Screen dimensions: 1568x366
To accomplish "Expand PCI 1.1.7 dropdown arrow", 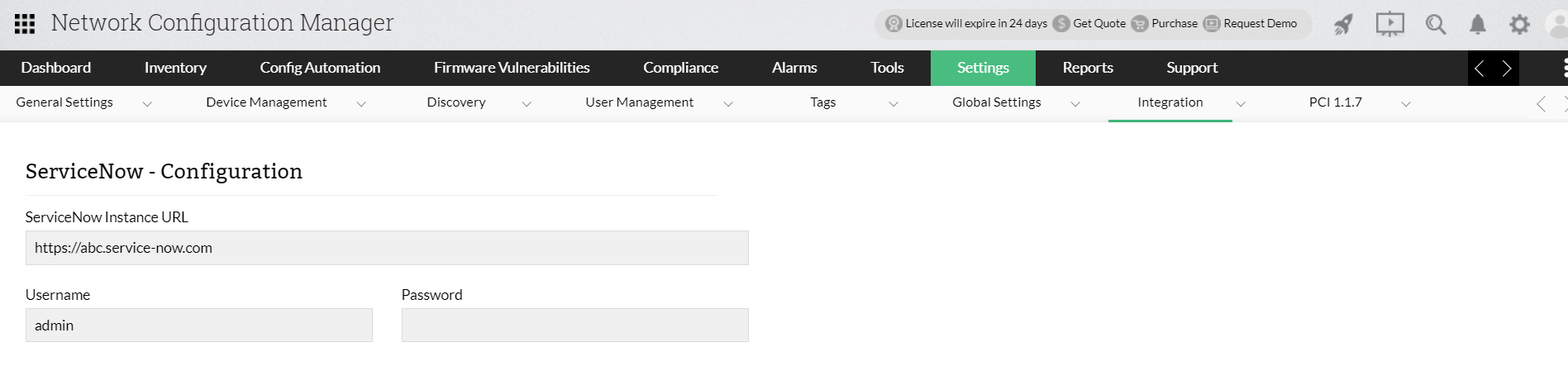I will [x=1406, y=104].
